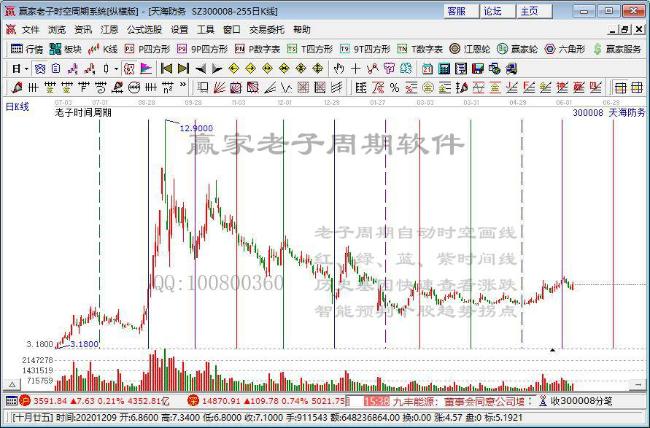Click the 300008 天海防务 stock label
The width and height of the screenshot is (650, 428).
click(609, 112)
